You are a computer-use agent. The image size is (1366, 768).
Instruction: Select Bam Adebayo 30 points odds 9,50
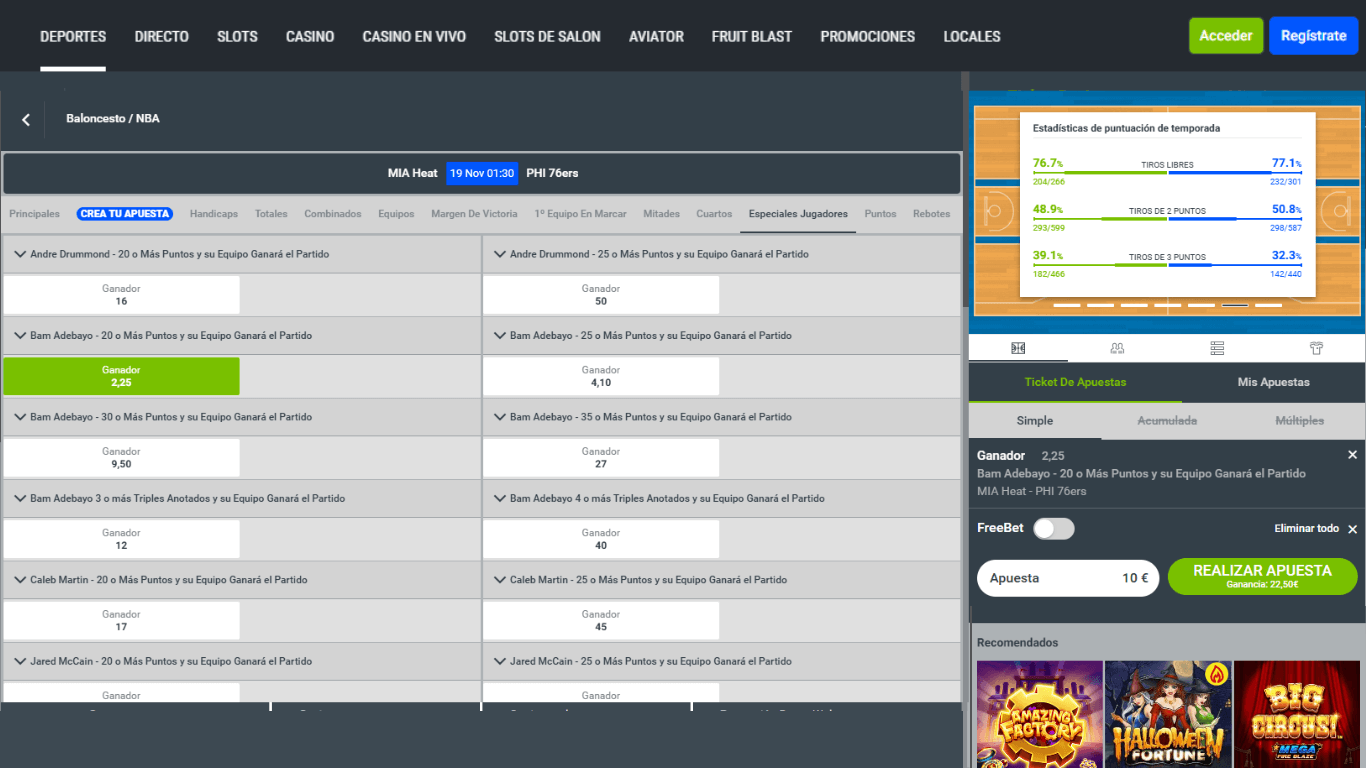(121, 458)
